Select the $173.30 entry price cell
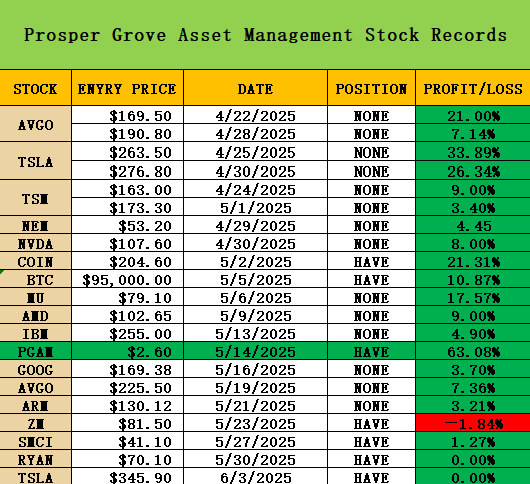 pos(127,207)
